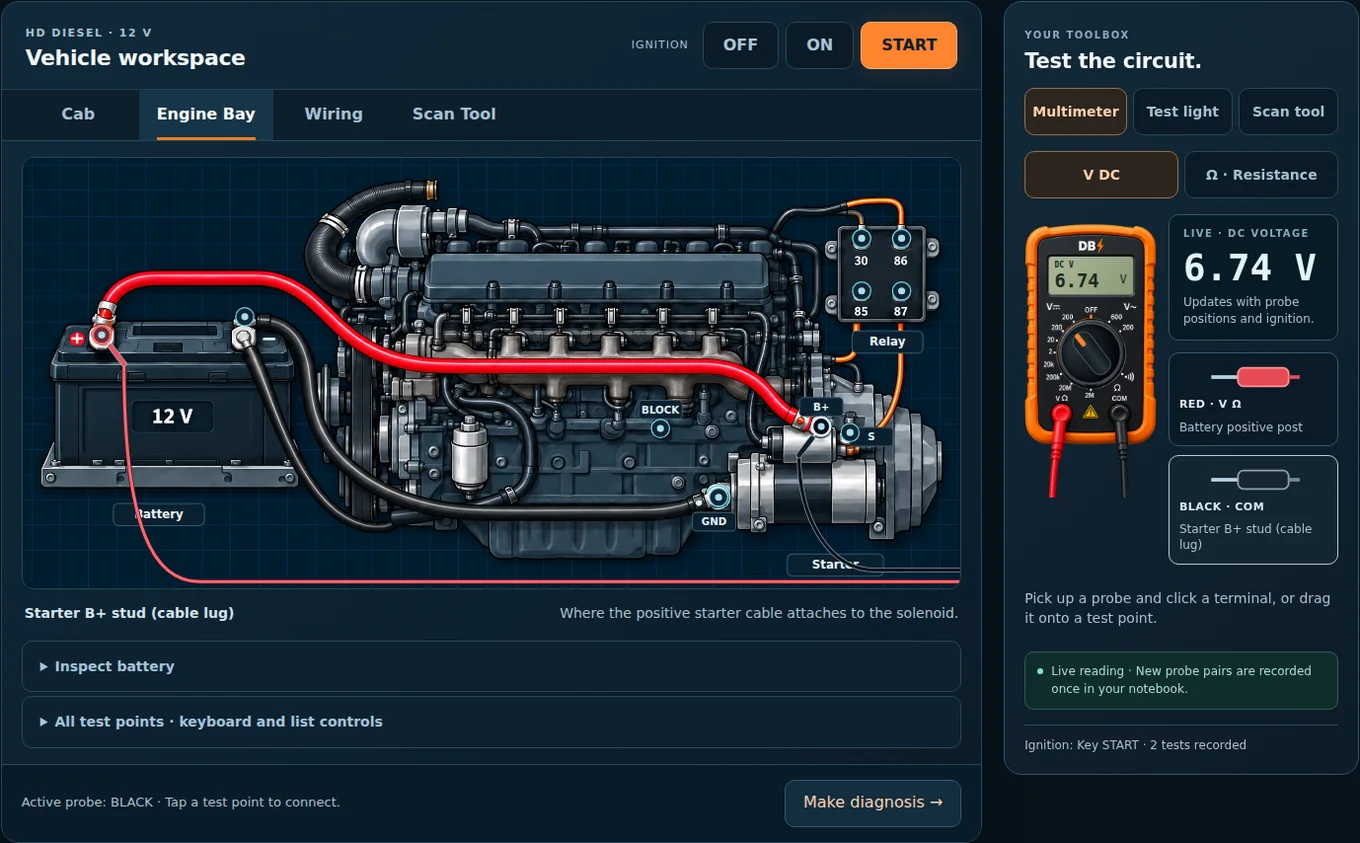The height and width of the screenshot is (843, 1360).
Task: Expand All test points list controls
Action: click(491, 722)
